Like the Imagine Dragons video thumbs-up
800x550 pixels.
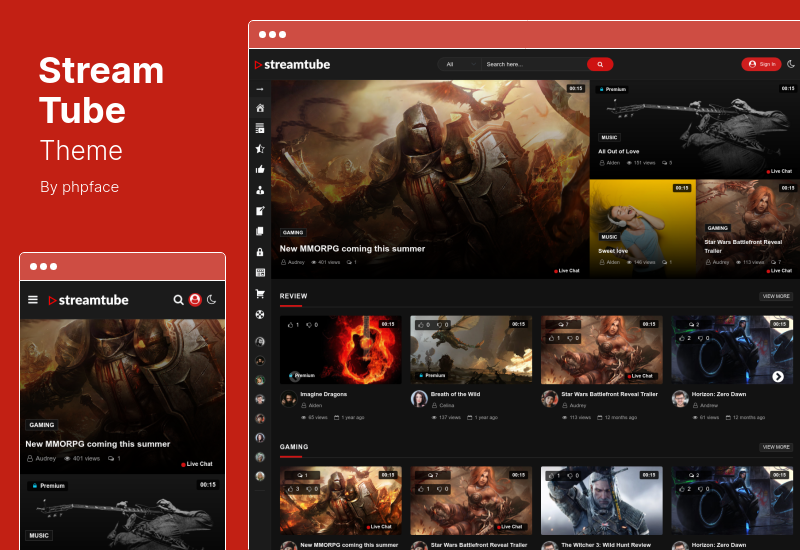tap(293, 324)
